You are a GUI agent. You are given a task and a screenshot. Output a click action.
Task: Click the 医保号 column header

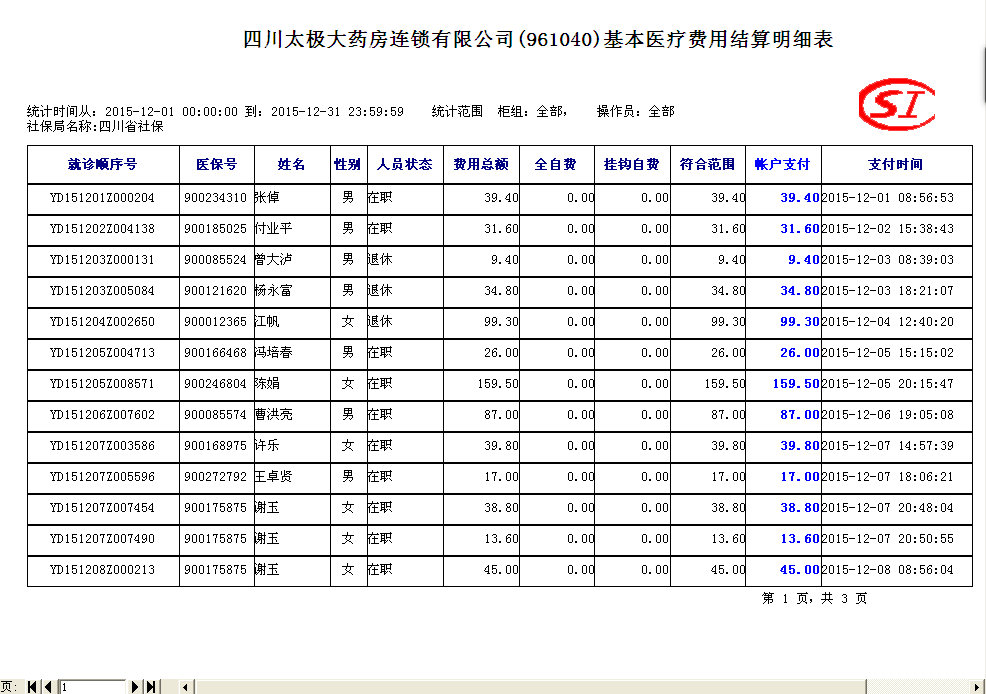[x=216, y=165]
